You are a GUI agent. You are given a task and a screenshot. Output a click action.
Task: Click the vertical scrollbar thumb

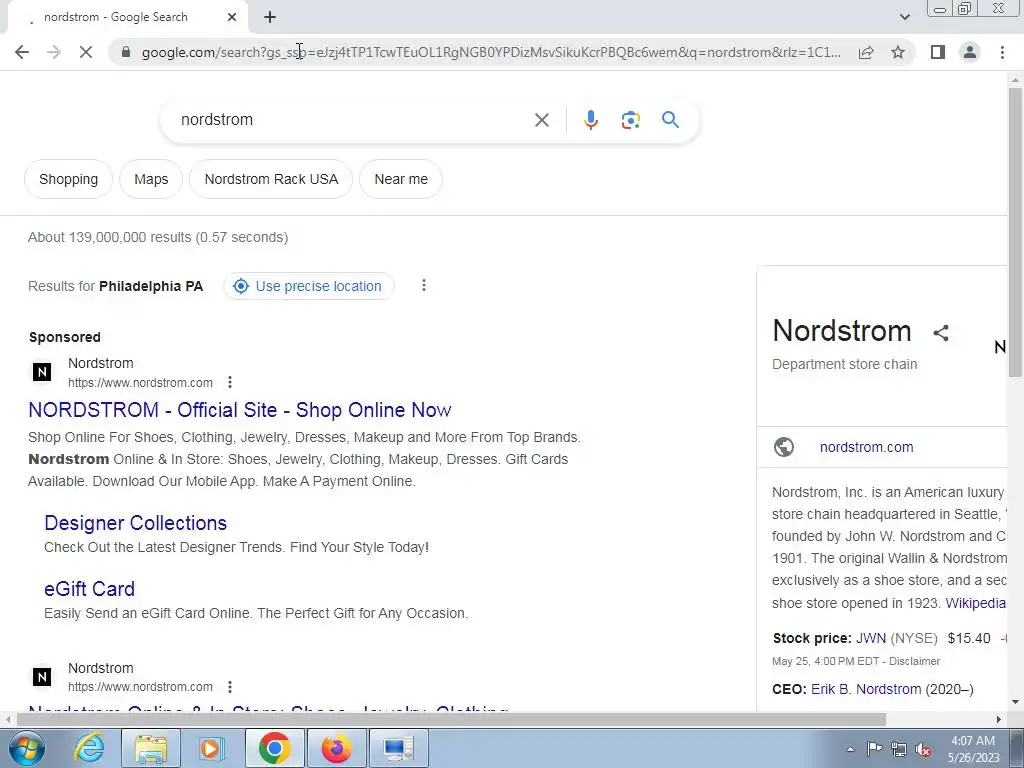coord(1015,232)
